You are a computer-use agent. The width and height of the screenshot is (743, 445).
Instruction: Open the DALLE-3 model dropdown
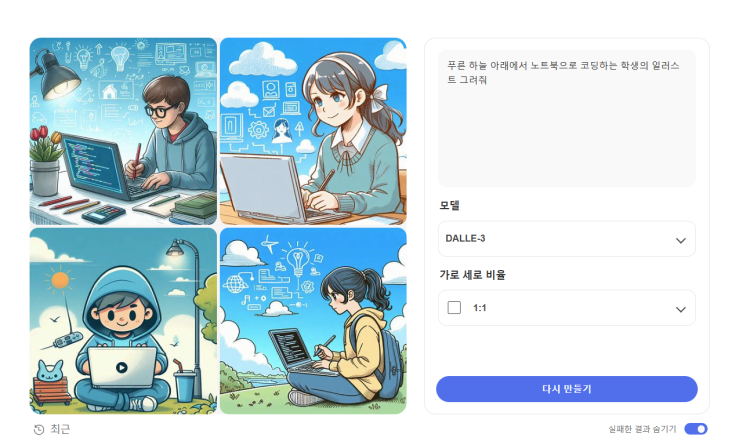567,239
